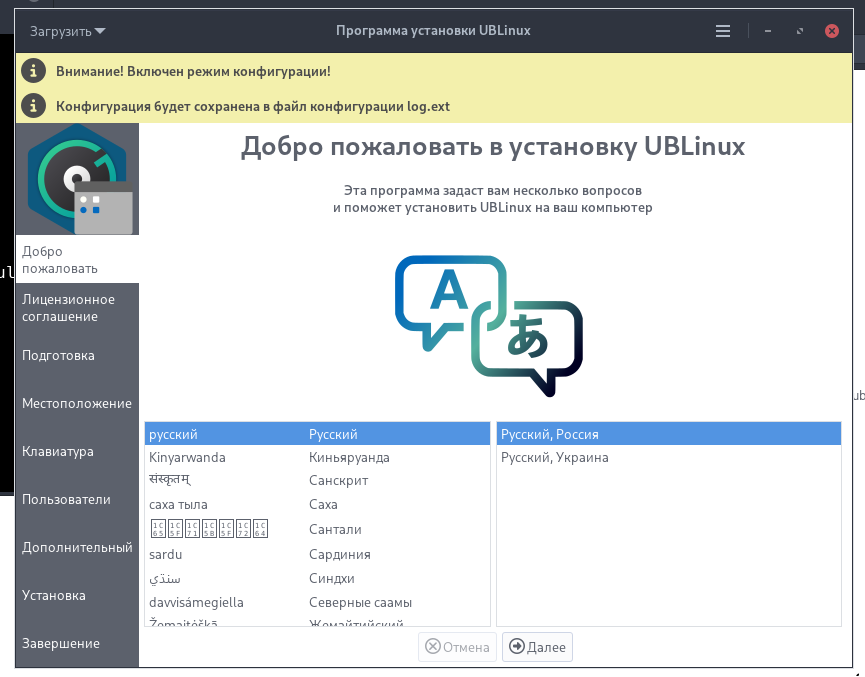Choose the Синдхи language row
The height and width of the screenshot is (677, 865).
pyautogui.click(x=317, y=578)
